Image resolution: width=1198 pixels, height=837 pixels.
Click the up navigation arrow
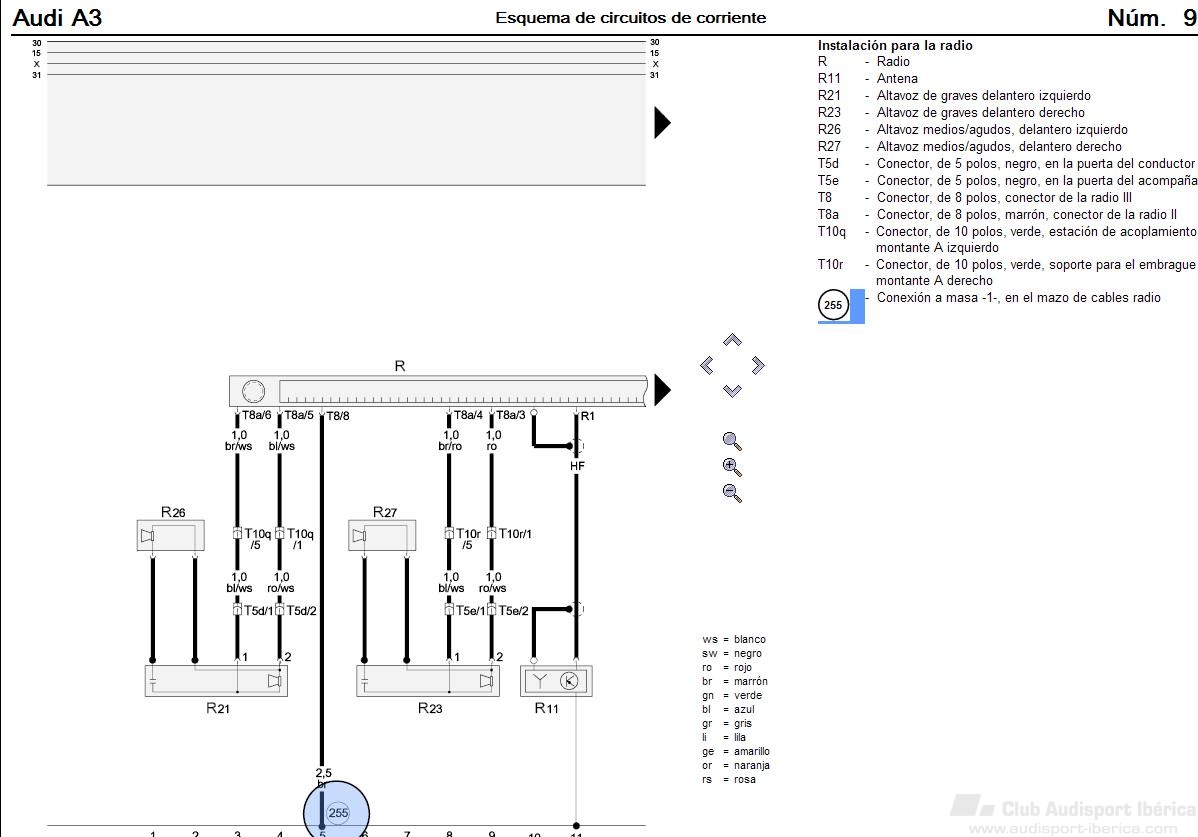732,340
